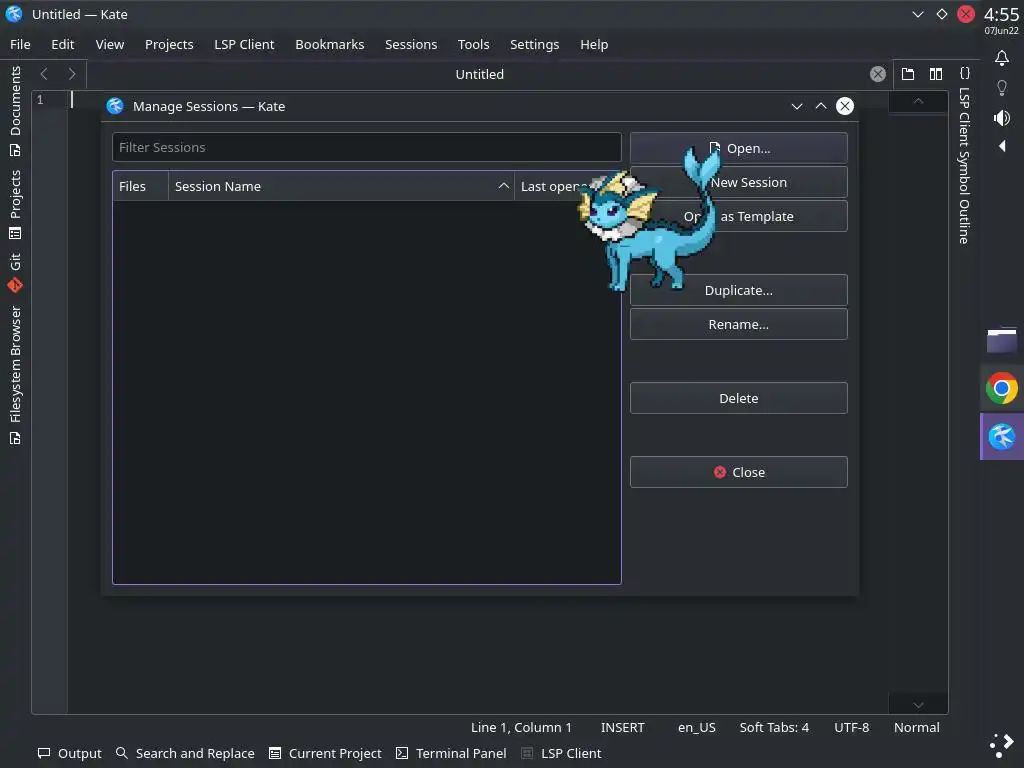
Task: Open the File menu
Action: pos(20,44)
